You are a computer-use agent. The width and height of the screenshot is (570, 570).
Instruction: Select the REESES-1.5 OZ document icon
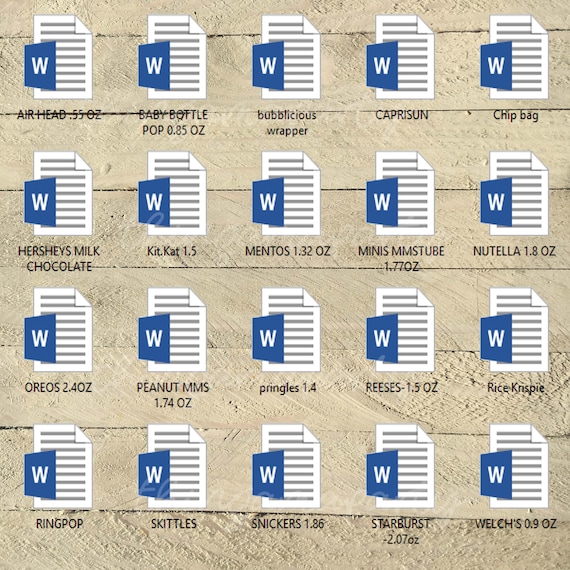coord(400,329)
